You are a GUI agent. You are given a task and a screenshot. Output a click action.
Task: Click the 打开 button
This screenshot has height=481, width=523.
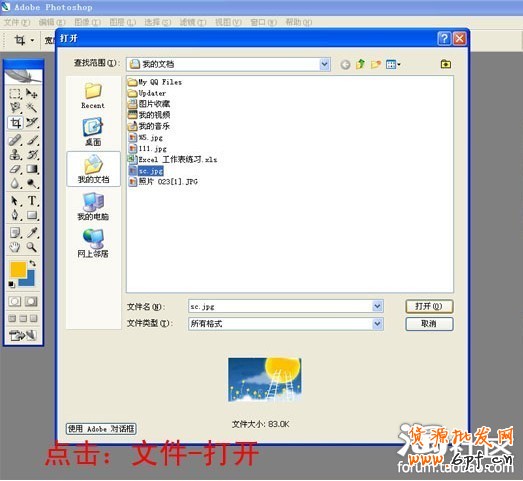[x=429, y=306]
